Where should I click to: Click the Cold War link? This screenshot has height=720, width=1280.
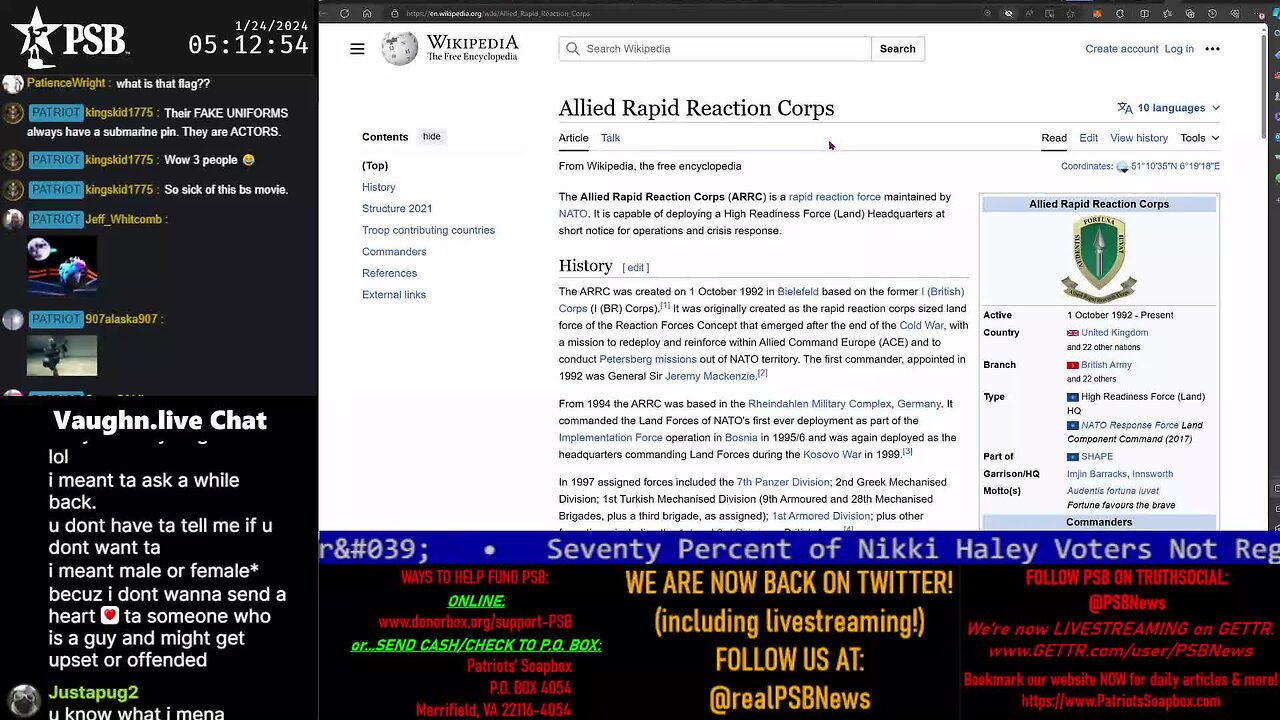921,325
